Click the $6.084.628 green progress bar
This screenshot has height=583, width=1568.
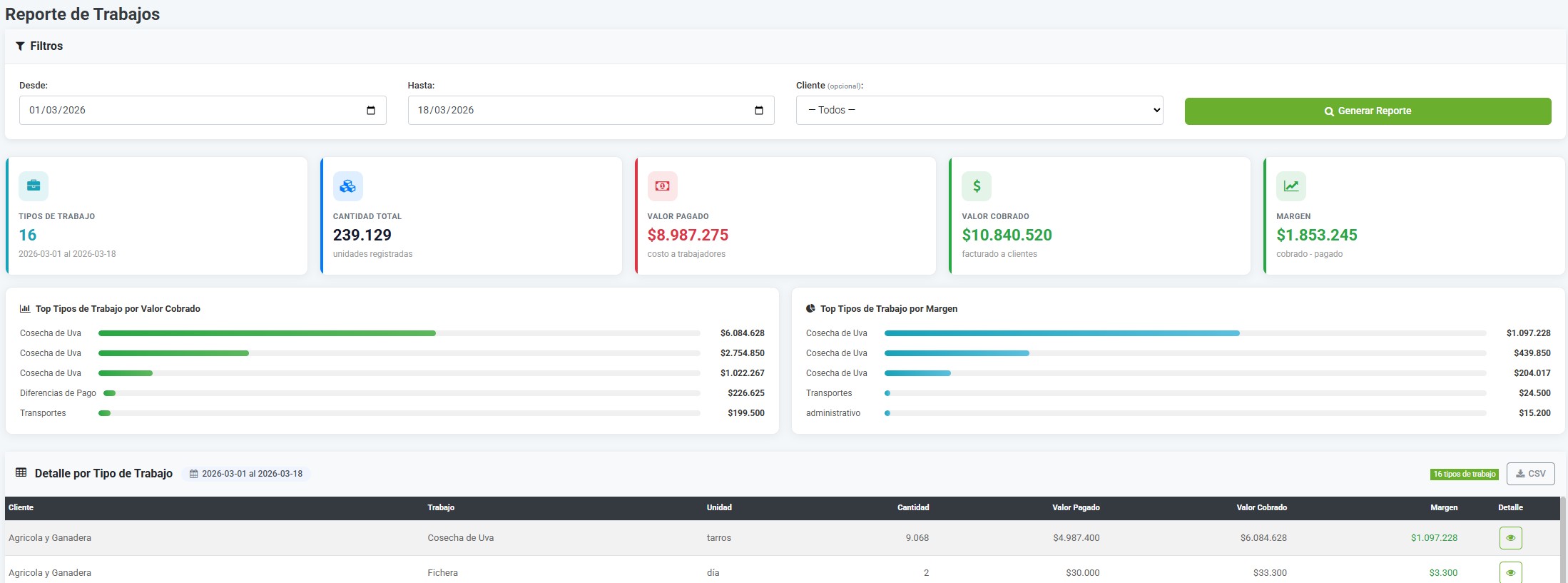coord(267,333)
